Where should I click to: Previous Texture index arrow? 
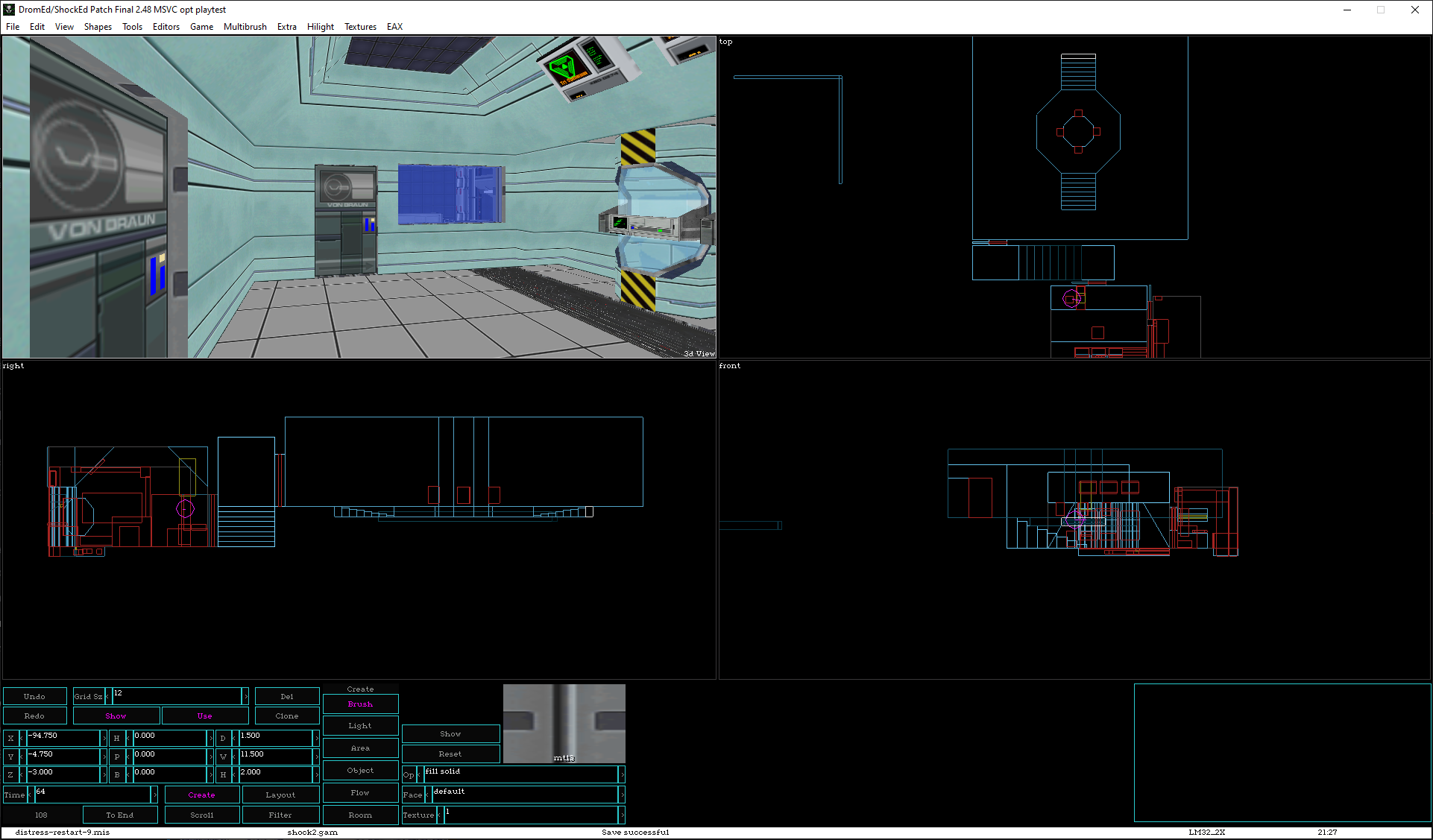440,815
